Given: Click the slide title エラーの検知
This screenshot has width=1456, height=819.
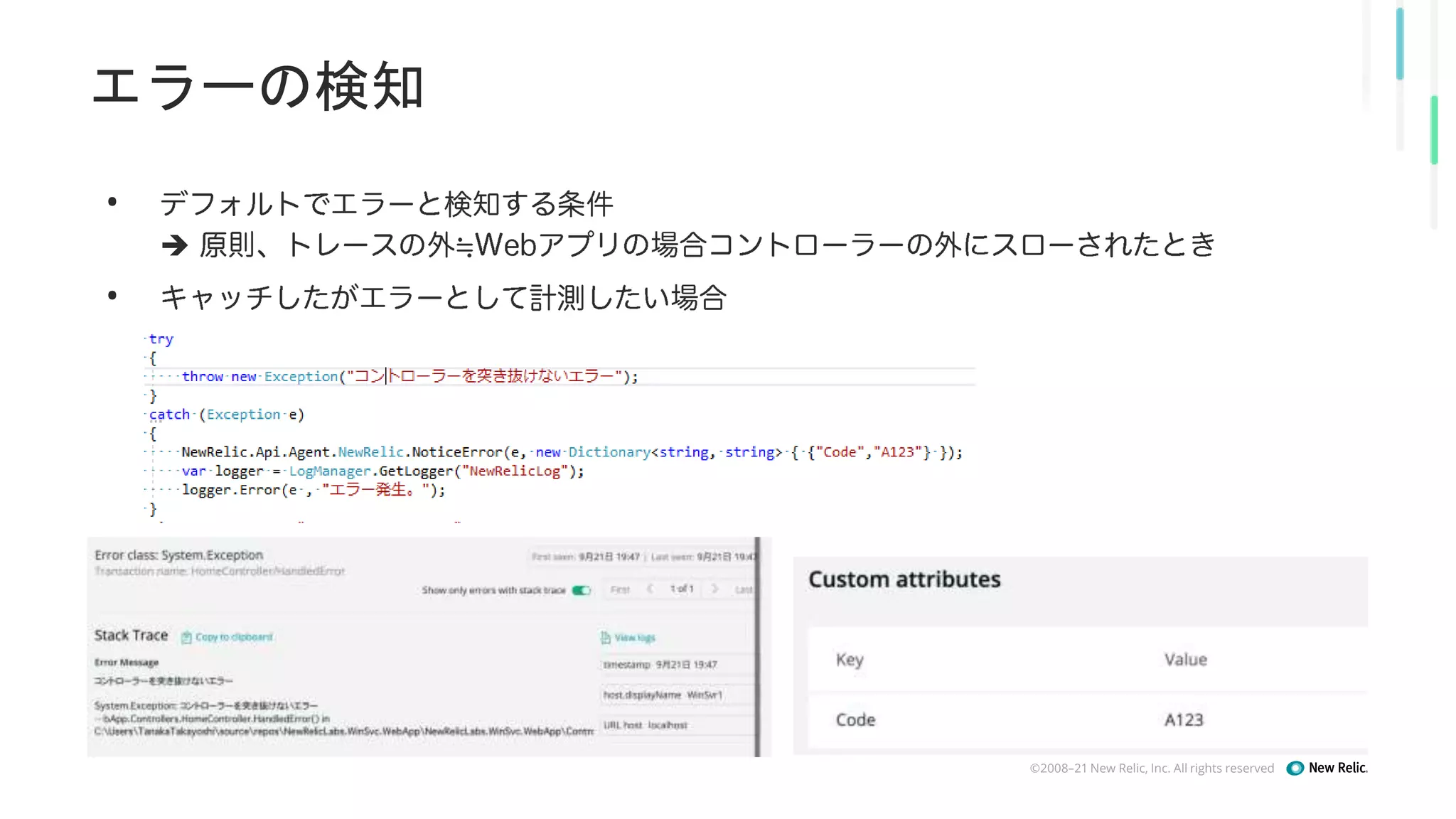Looking at the screenshot, I should point(257,87).
